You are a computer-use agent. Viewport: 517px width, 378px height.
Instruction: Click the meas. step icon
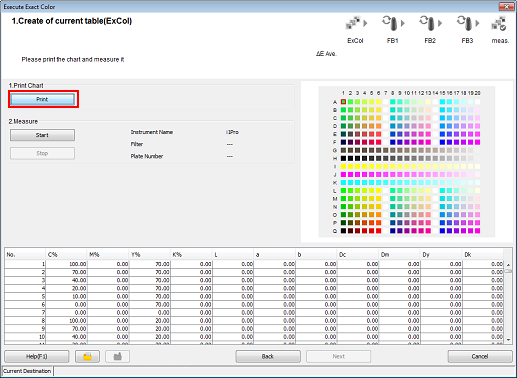pos(499,23)
